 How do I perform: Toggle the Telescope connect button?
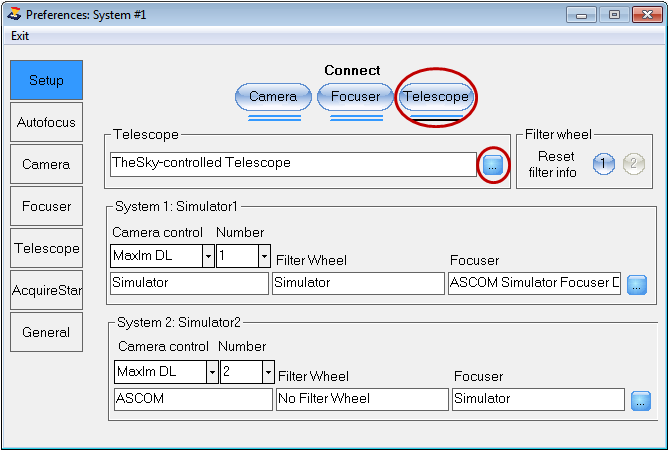click(x=436, y=96)
